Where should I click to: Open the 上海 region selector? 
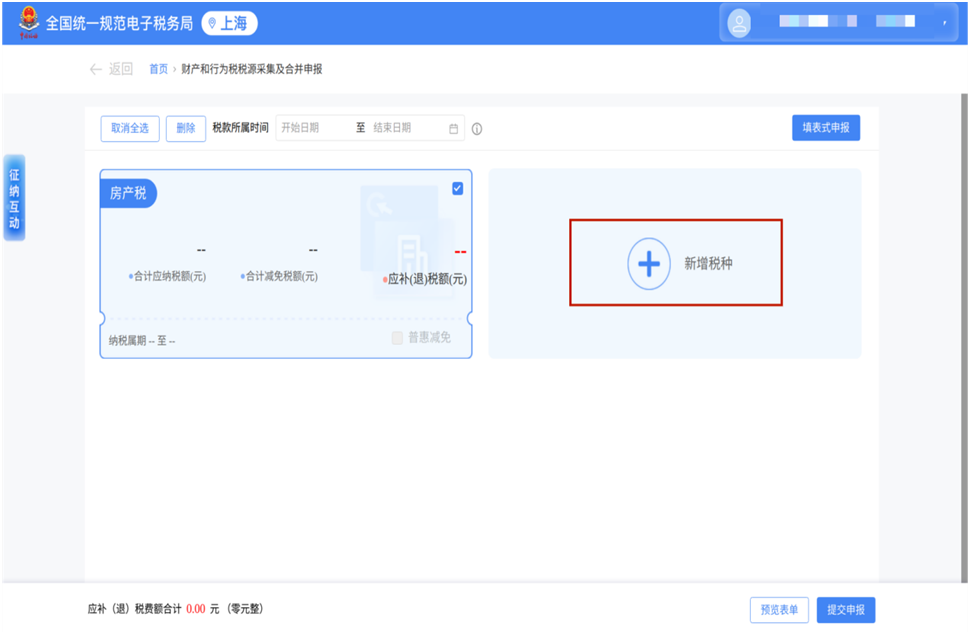point(229,23)
